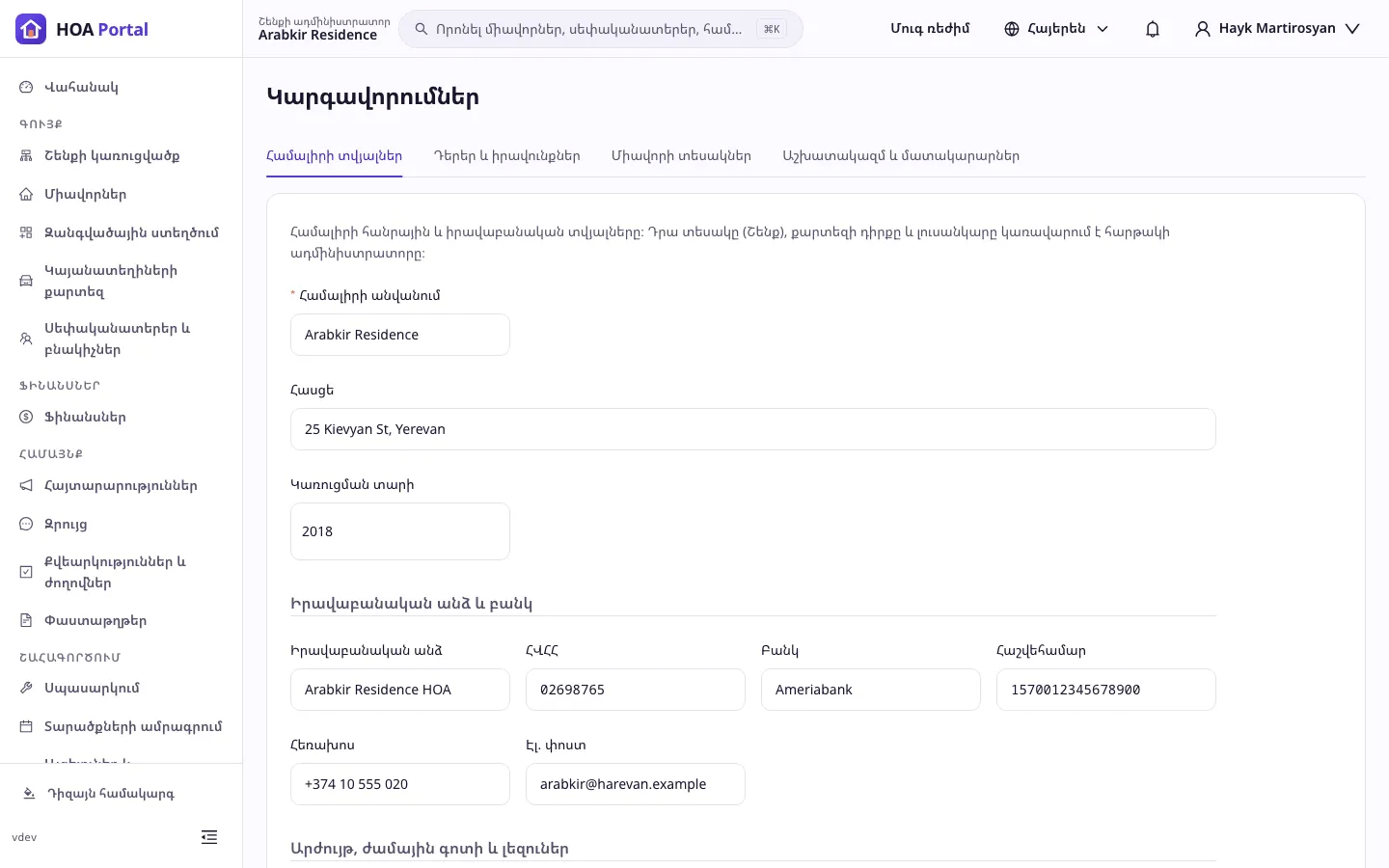Viewport: 1389px width, 868px height.
Task: Switch to the Միավորի տեսակներ tab
Action: tap(681, 156)
